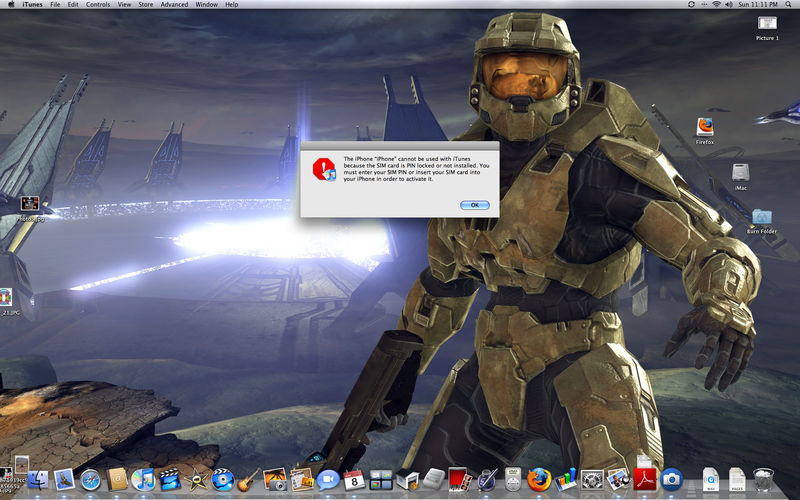Open the Controls menu
800x500 pixels.
[x=97, y=4]
